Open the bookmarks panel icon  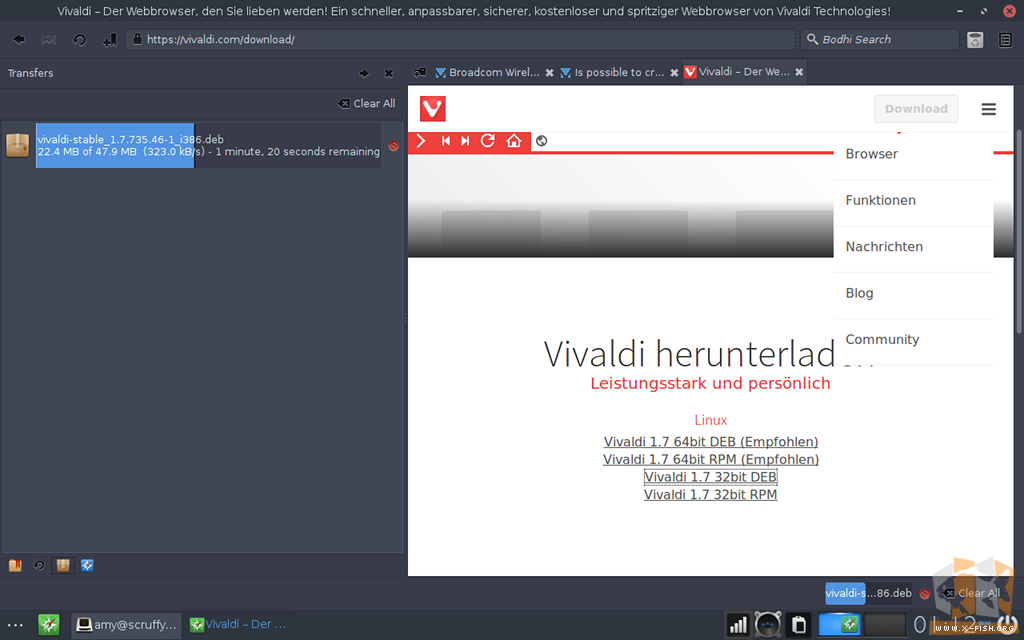click(x=15, y=566)
